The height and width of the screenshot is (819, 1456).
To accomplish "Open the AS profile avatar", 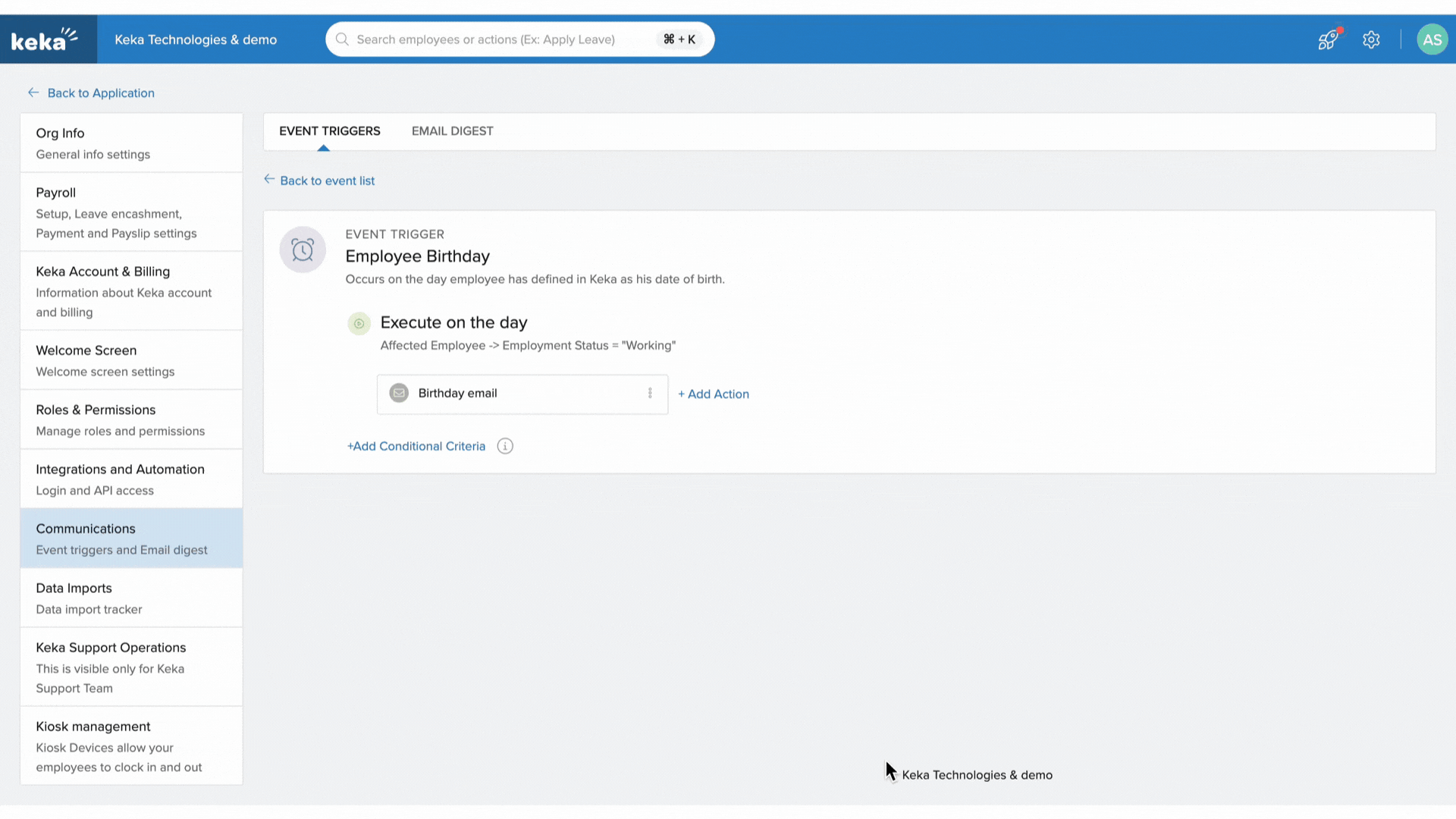I will tap(1432, 39).
